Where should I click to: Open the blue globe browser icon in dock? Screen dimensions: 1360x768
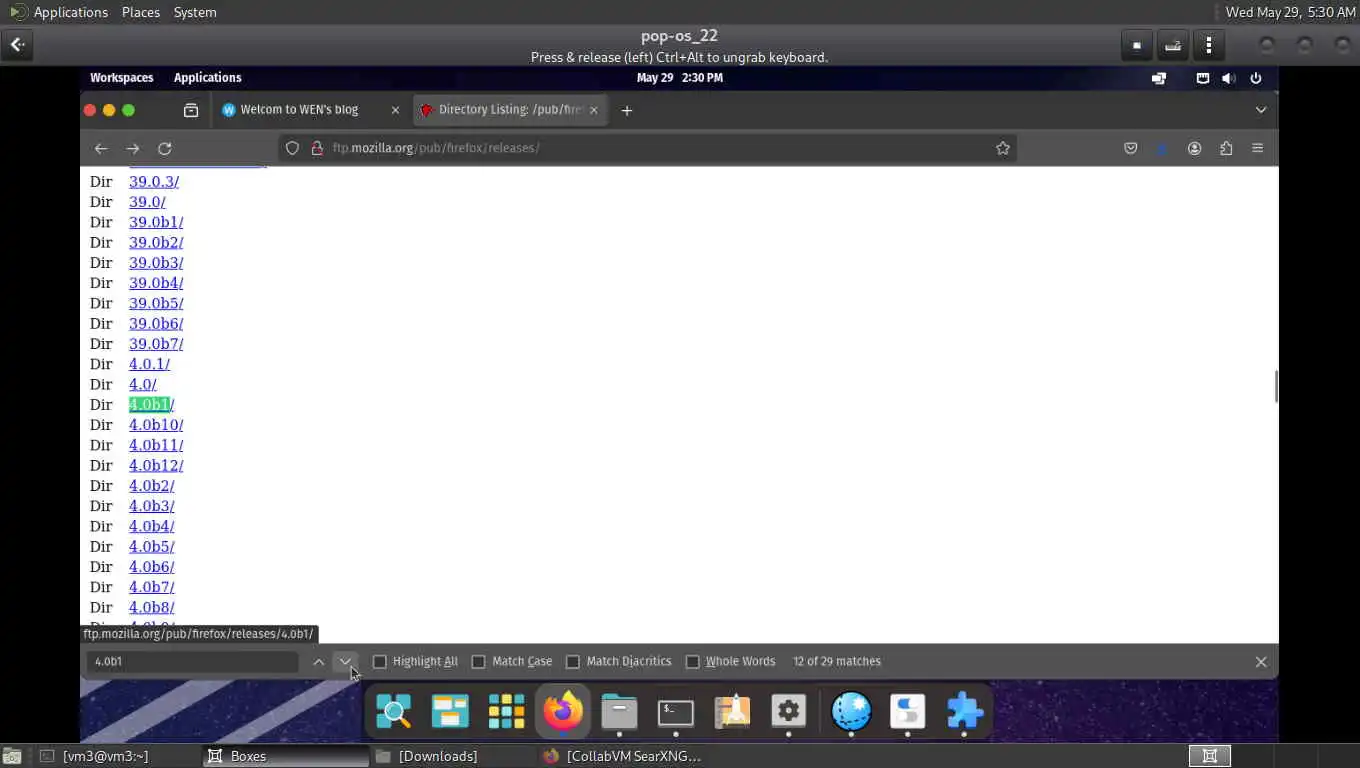coord(851,712)
